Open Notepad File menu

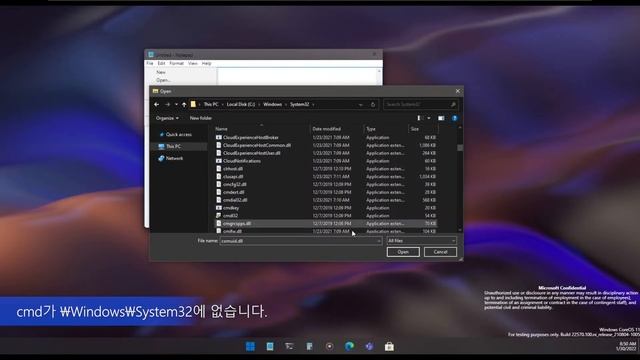(x=150, y=63)
